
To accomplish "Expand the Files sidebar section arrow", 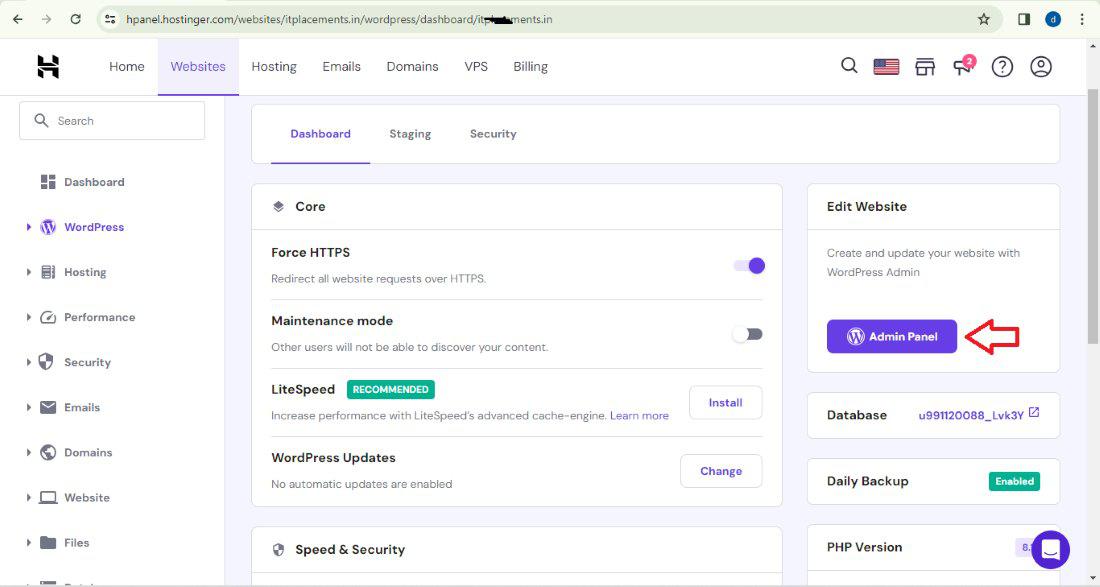I will (29, 542).
